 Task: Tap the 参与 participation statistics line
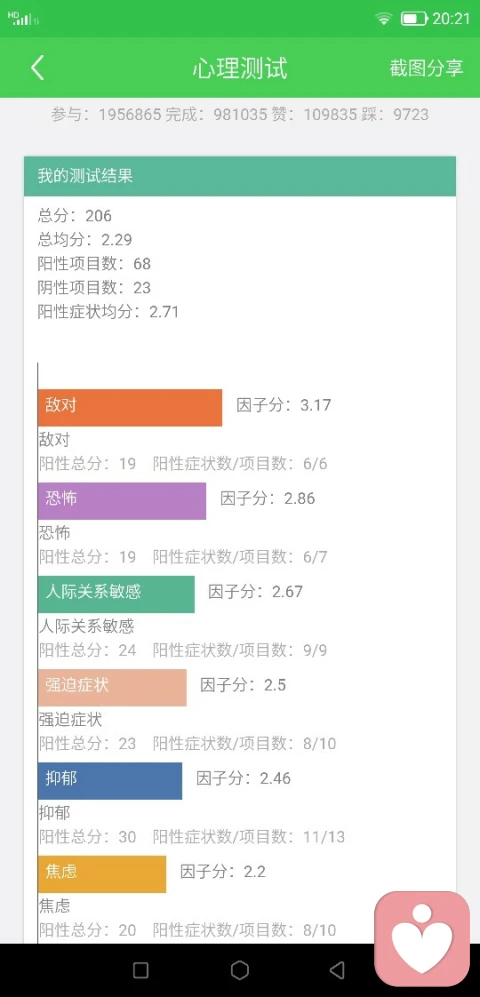click(x=240, y=114)
